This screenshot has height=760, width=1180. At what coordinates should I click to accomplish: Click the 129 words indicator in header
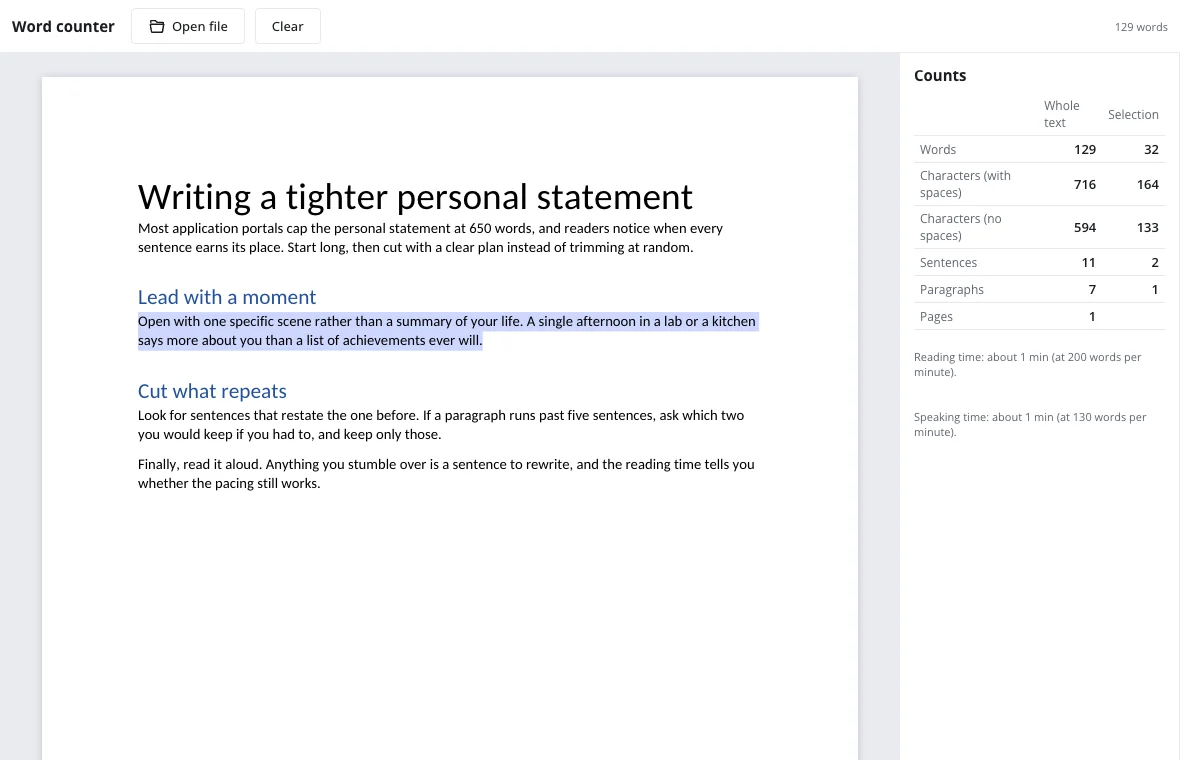point(1141,27)
